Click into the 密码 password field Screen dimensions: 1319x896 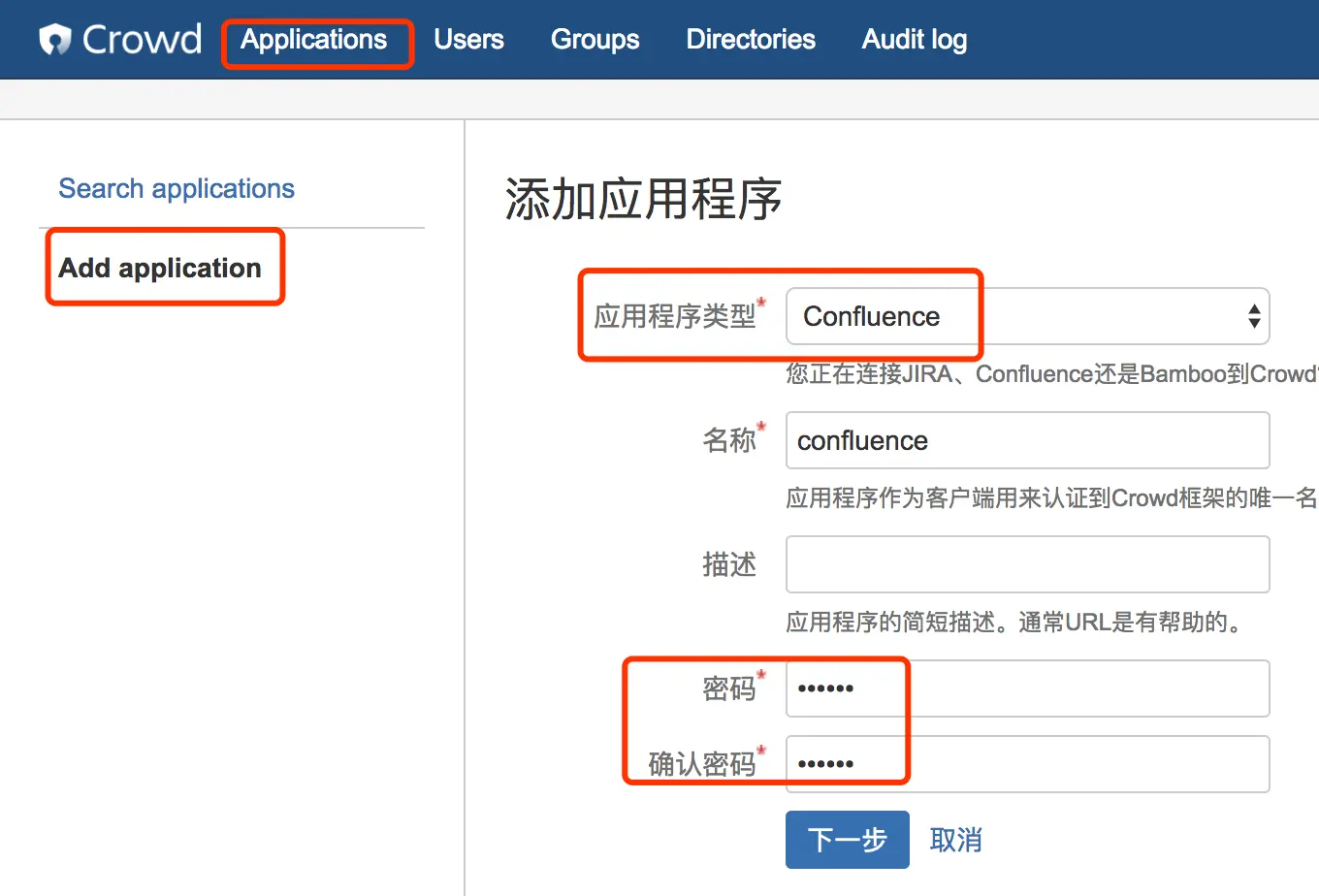(1026, 688)
